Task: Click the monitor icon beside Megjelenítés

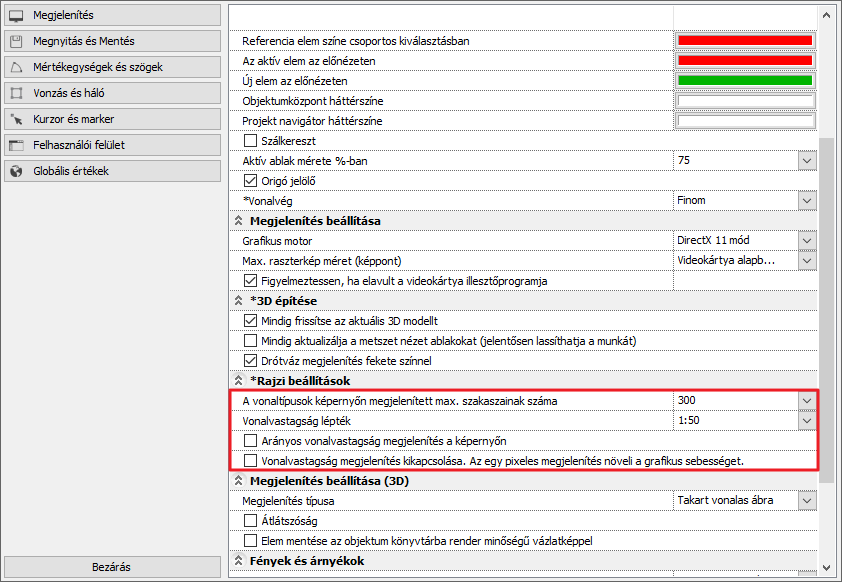Action: (17, 16)
